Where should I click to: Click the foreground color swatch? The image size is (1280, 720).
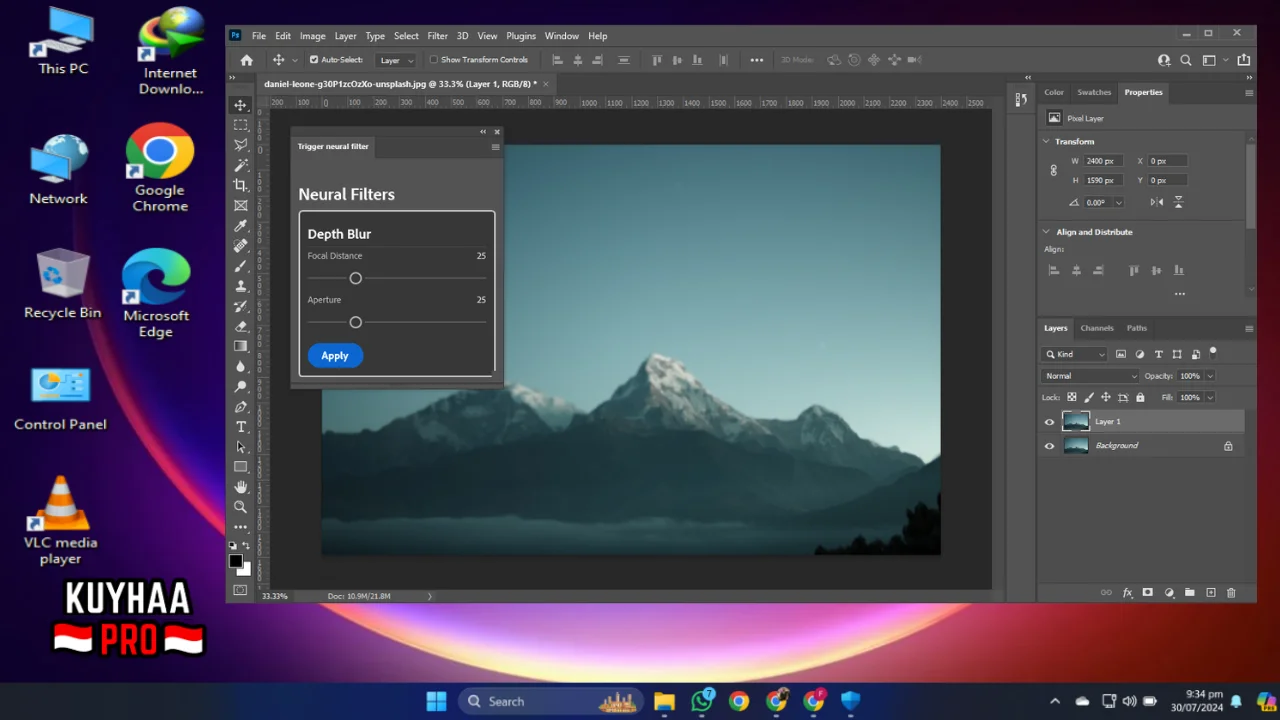point(236,561)
